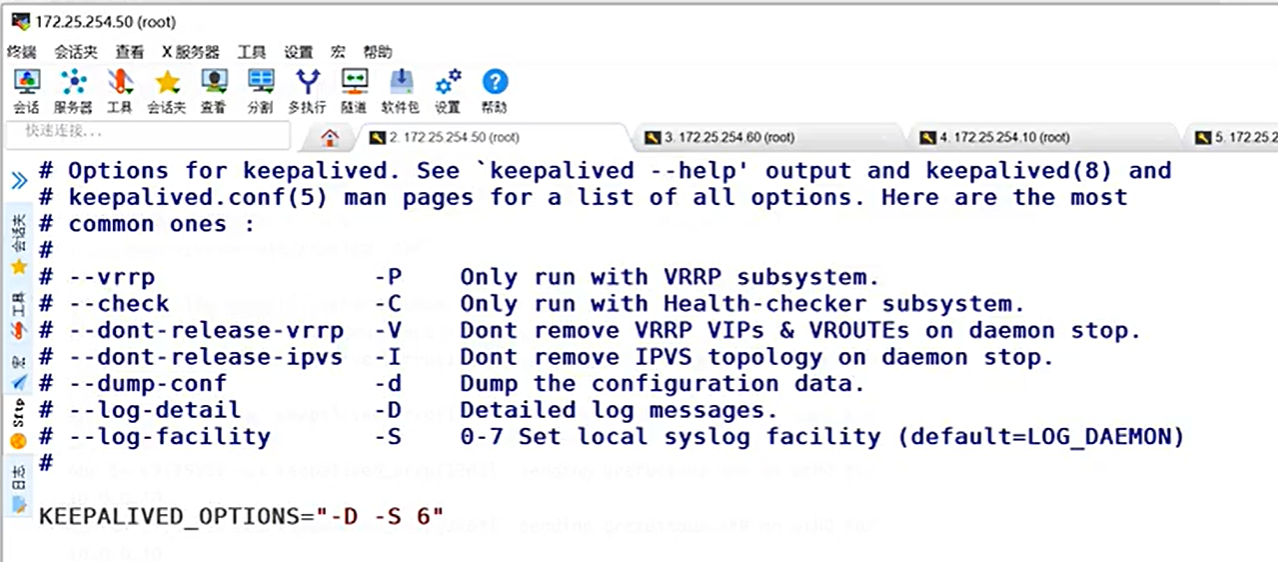Click the 查看 (View) toolbar icon
Screen dimensions: 1278x562
click(213, 91)
